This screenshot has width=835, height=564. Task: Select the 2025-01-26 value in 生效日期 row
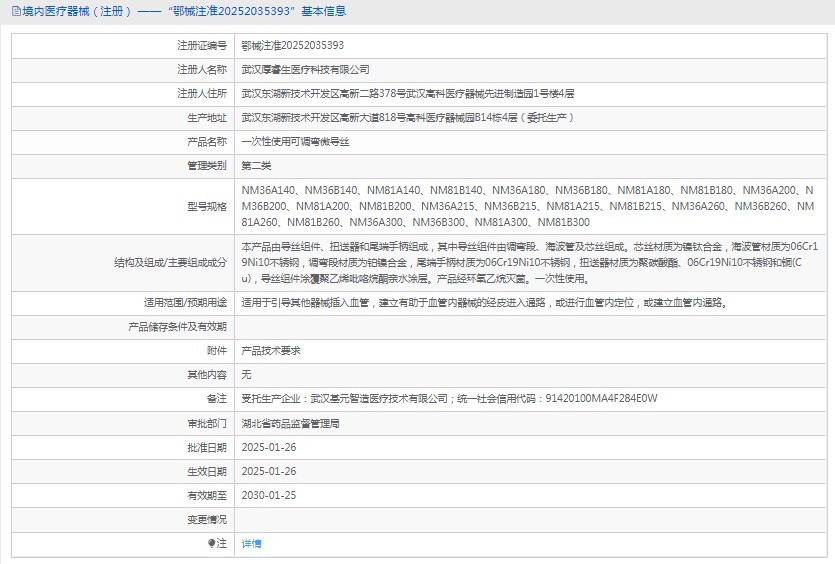click(269, 471)
